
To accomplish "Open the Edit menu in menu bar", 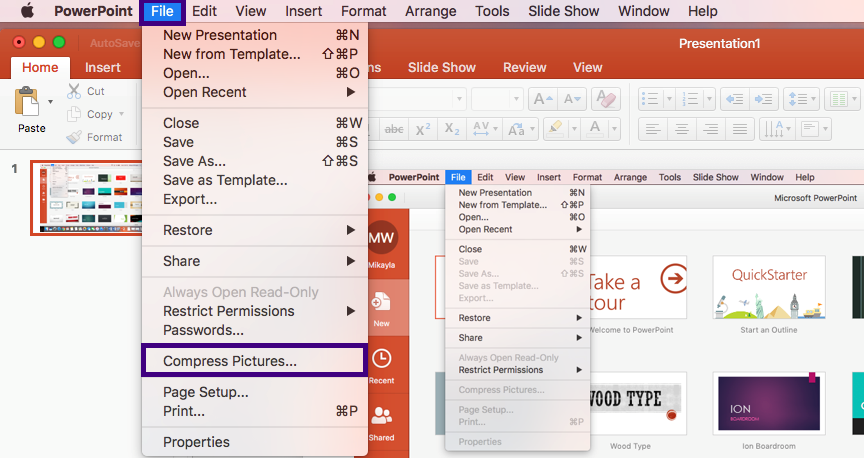I will (204, 11).
